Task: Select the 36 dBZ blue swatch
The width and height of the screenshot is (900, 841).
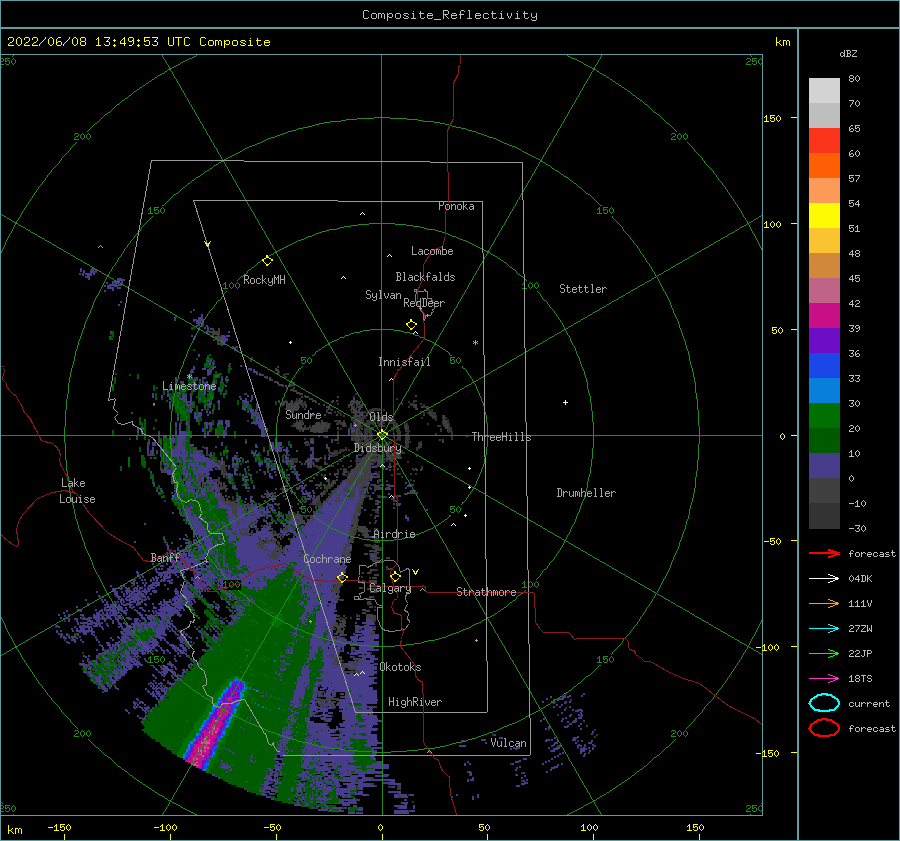Action: click(x=824, y=366)
